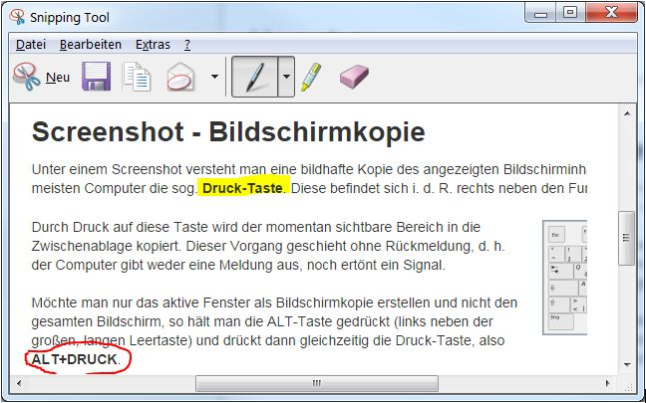This screenshot has height=403, width=646.
Task: Click the vertical scrollbar down arrow
Action: coord(627,364)
